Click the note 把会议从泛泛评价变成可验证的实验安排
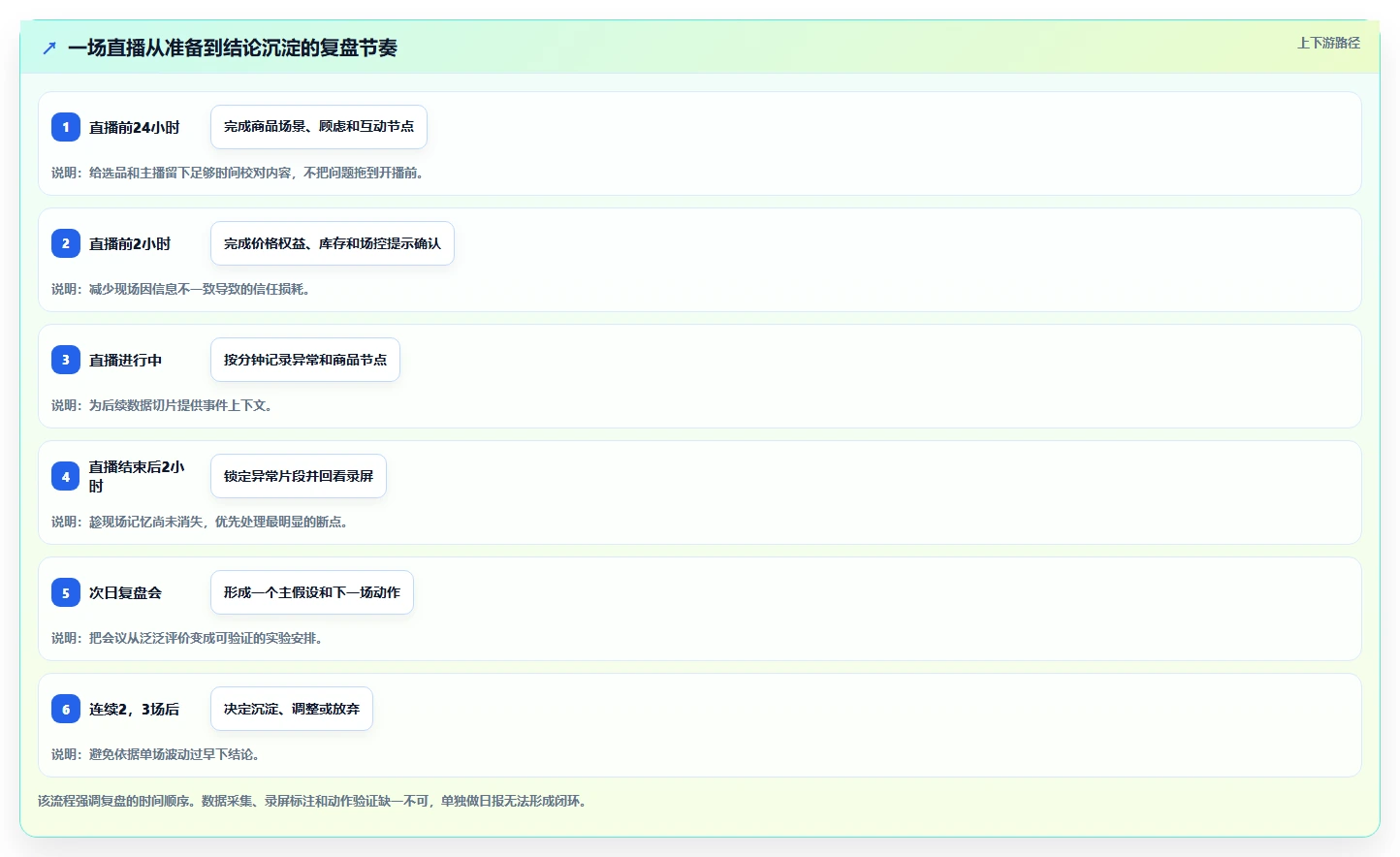 (x=206, y=638)
